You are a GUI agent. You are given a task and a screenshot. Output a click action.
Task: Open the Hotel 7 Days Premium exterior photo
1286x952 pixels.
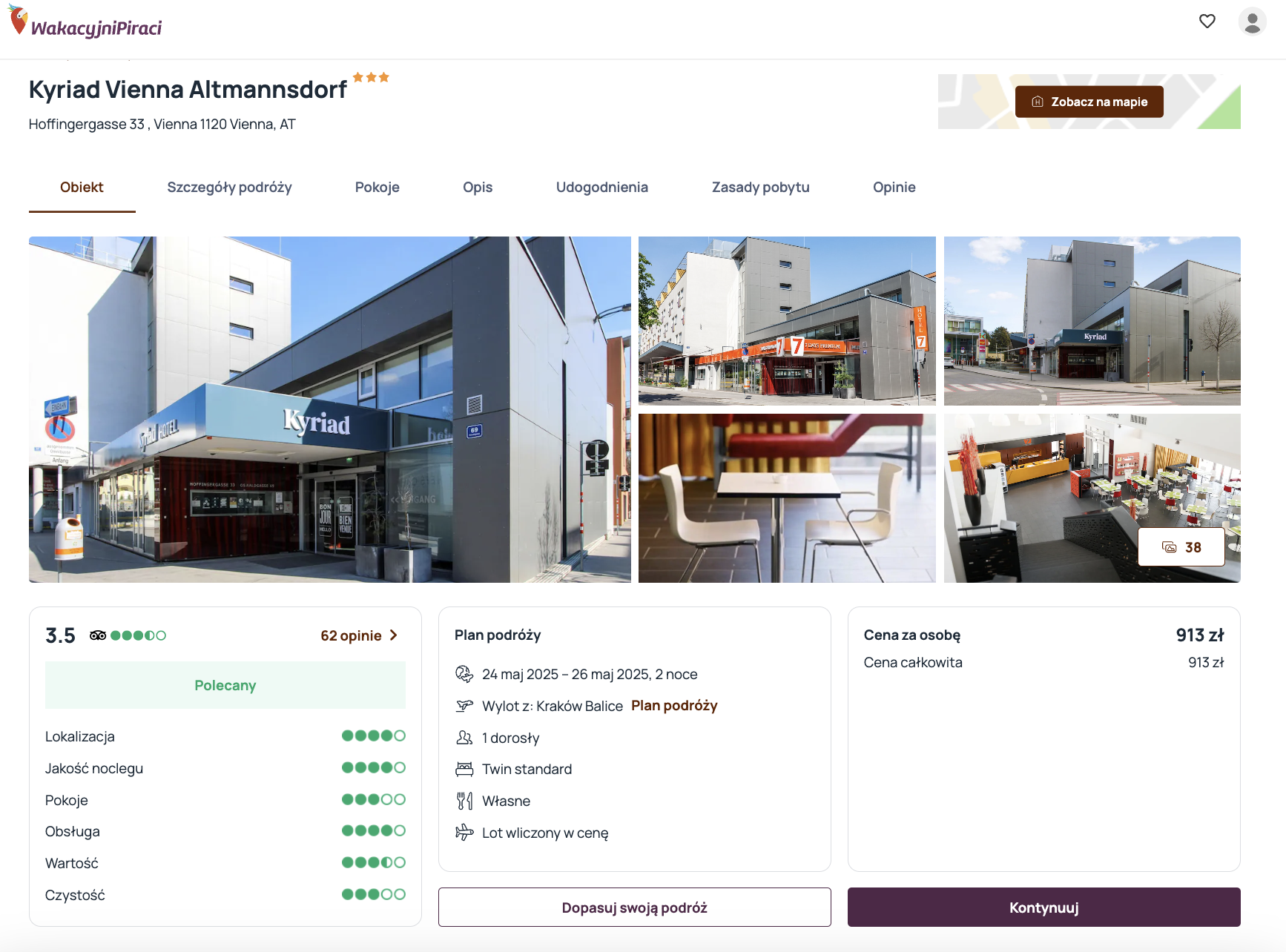(x=787, y=321)
